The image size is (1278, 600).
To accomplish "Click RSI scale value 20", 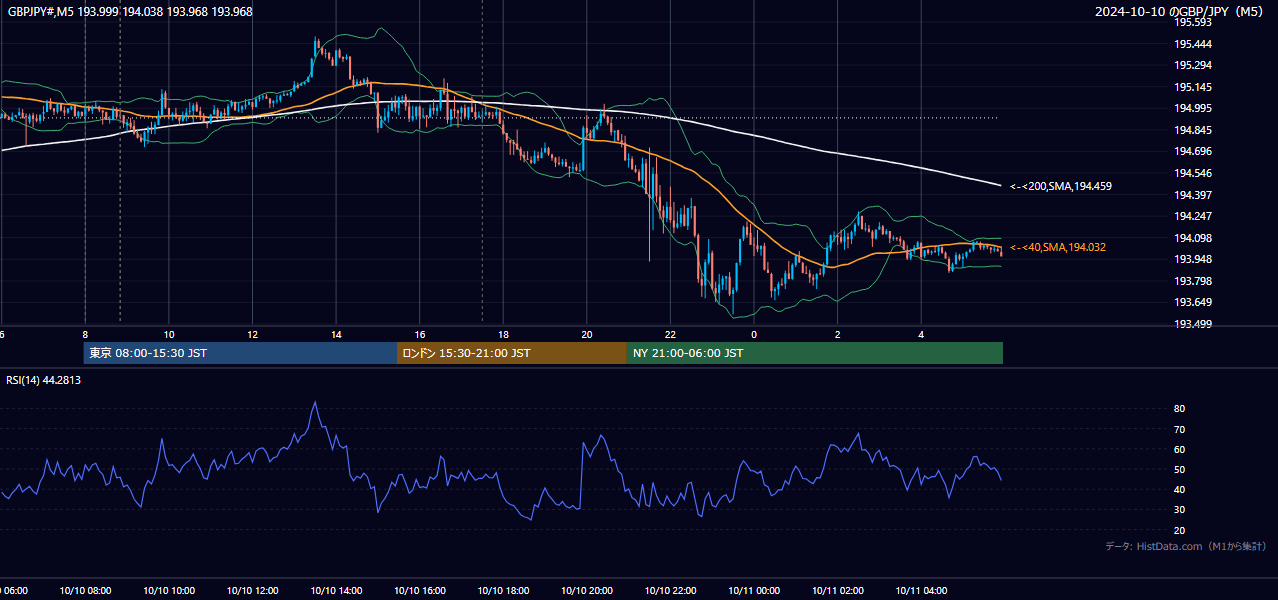I will pyautogui.click(x=1180, y=530).
